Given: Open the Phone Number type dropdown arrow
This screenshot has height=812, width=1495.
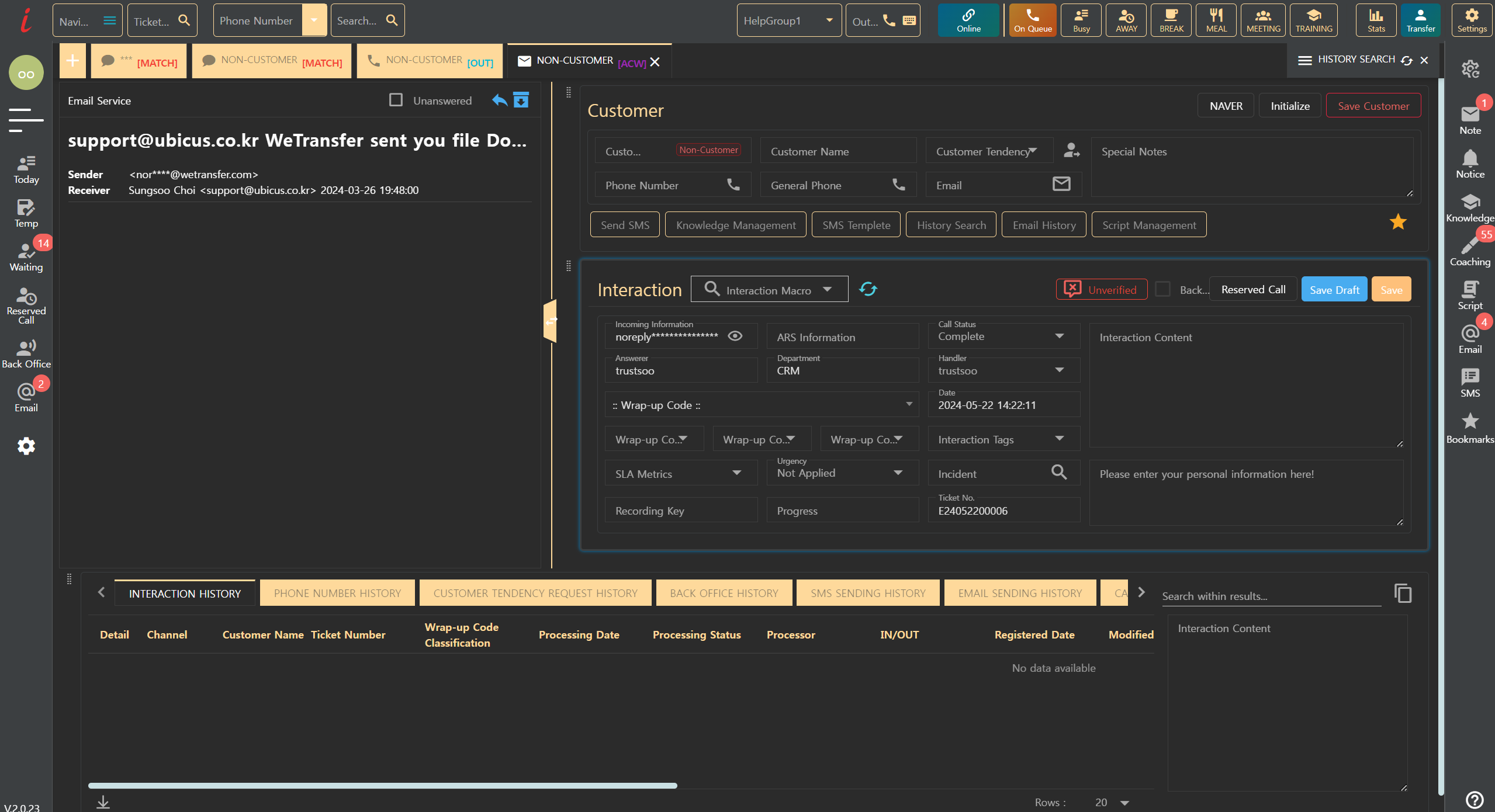Looking at the screenshot, I should tap(314, 20).
